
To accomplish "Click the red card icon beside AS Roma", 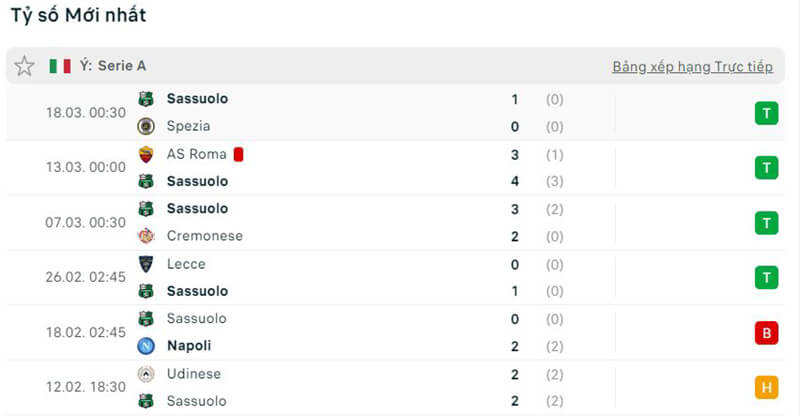I will [x=239, y=154].
